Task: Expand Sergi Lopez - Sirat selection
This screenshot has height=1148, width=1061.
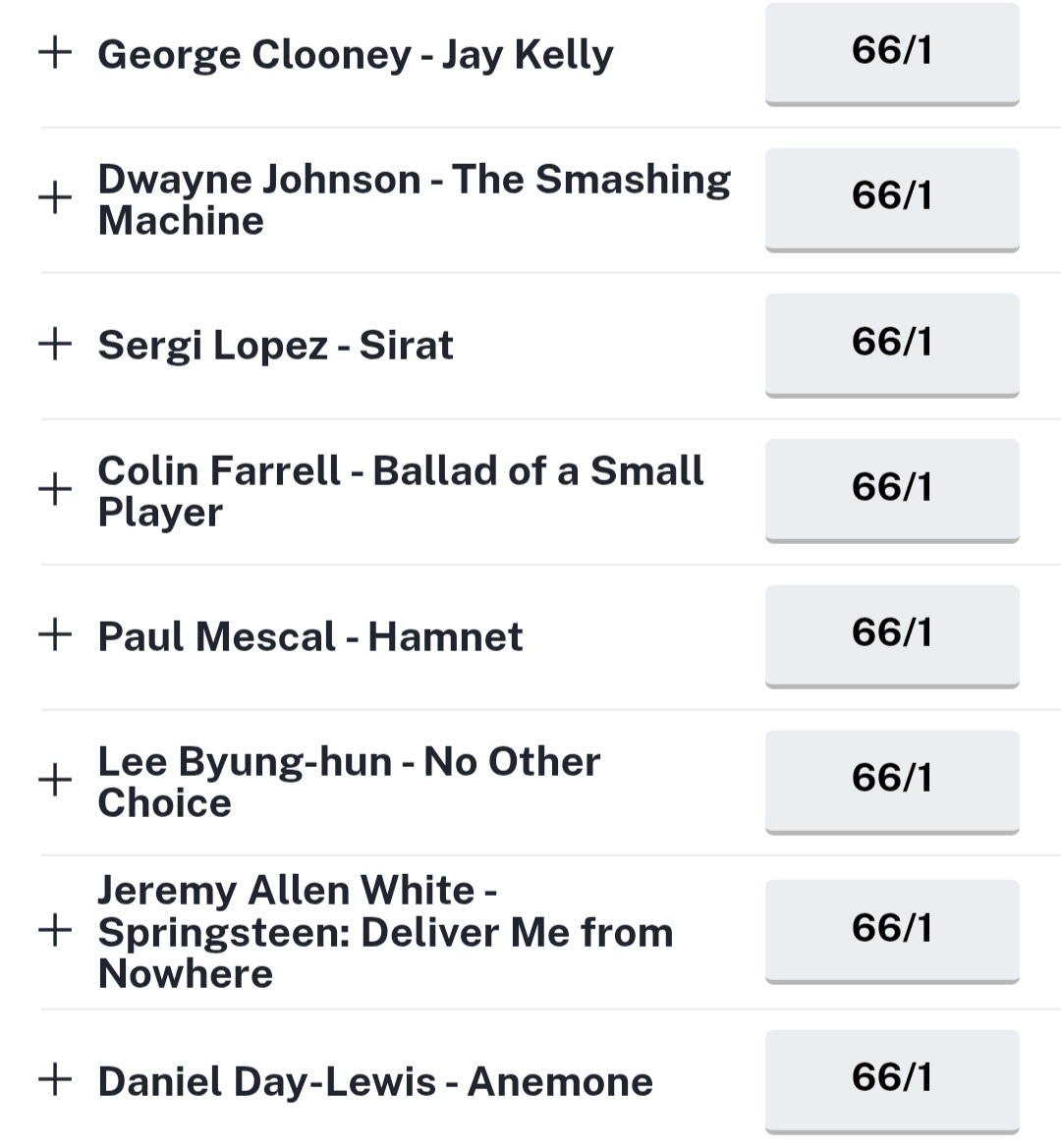Action: tap(55, 344)
